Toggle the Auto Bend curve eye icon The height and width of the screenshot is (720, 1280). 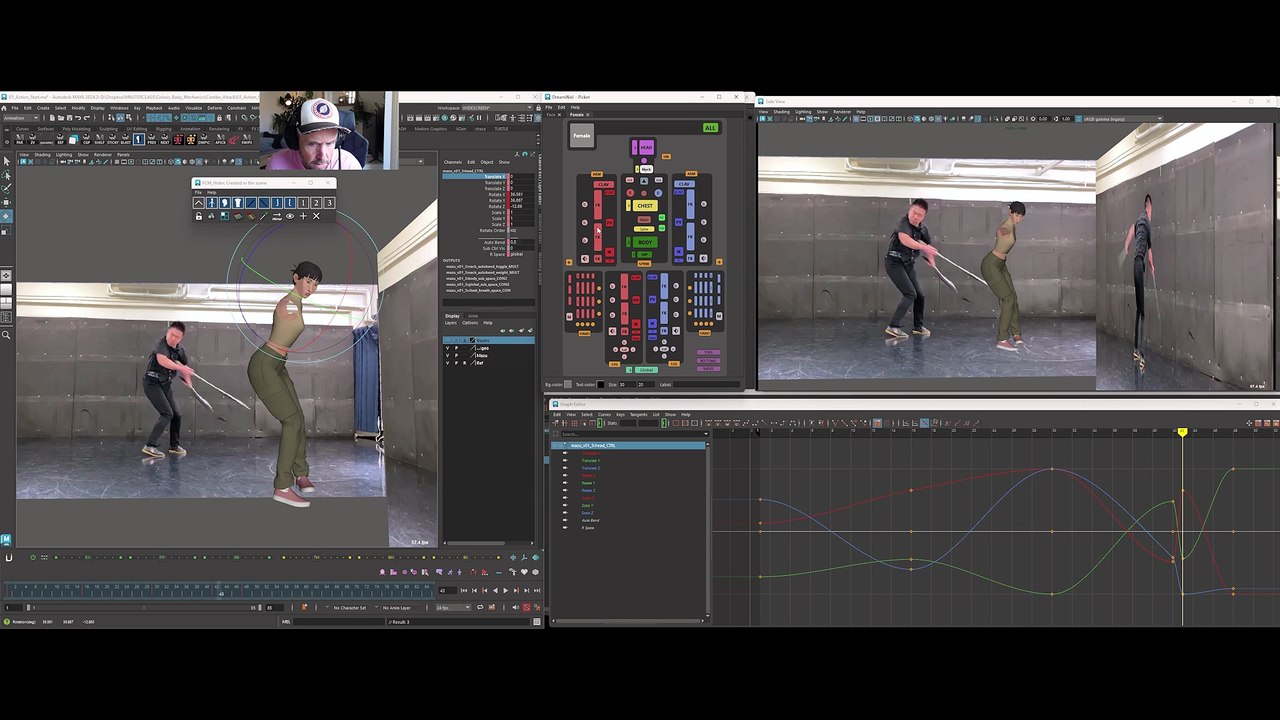pos(565,520)
